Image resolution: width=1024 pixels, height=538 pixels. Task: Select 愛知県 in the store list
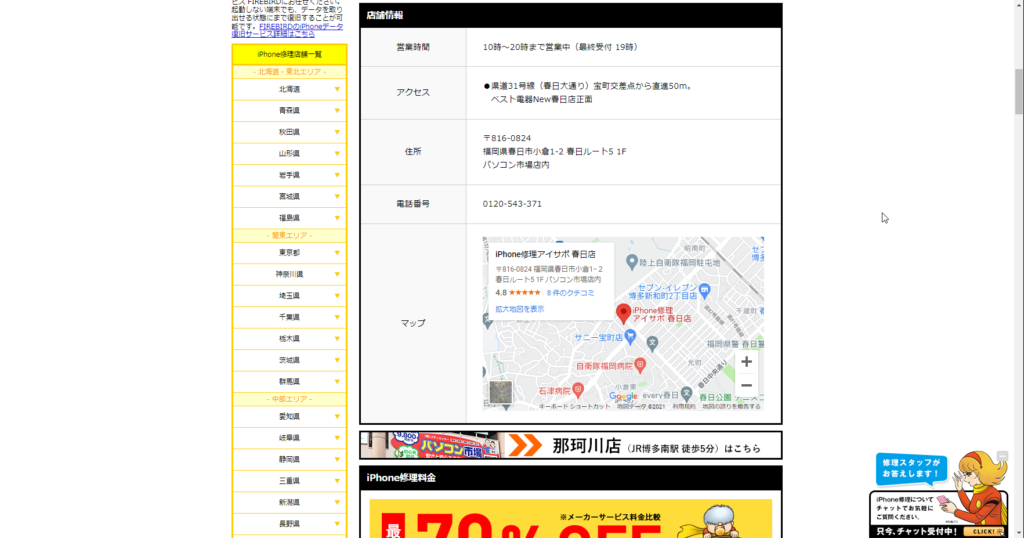[x=289, y=417]
